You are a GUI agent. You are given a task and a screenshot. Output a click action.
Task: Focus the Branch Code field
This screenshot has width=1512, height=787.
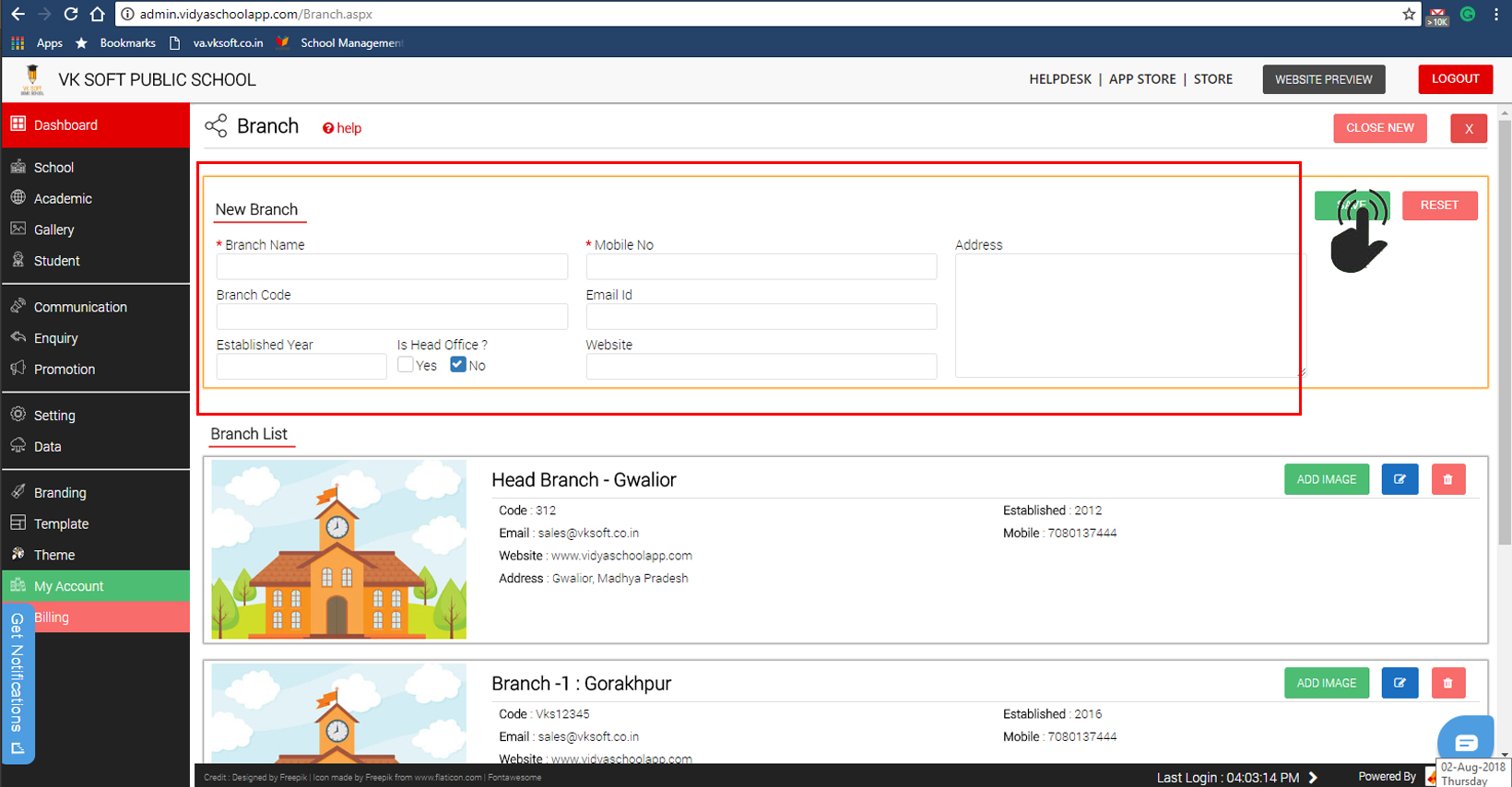[x=392, y=316]
